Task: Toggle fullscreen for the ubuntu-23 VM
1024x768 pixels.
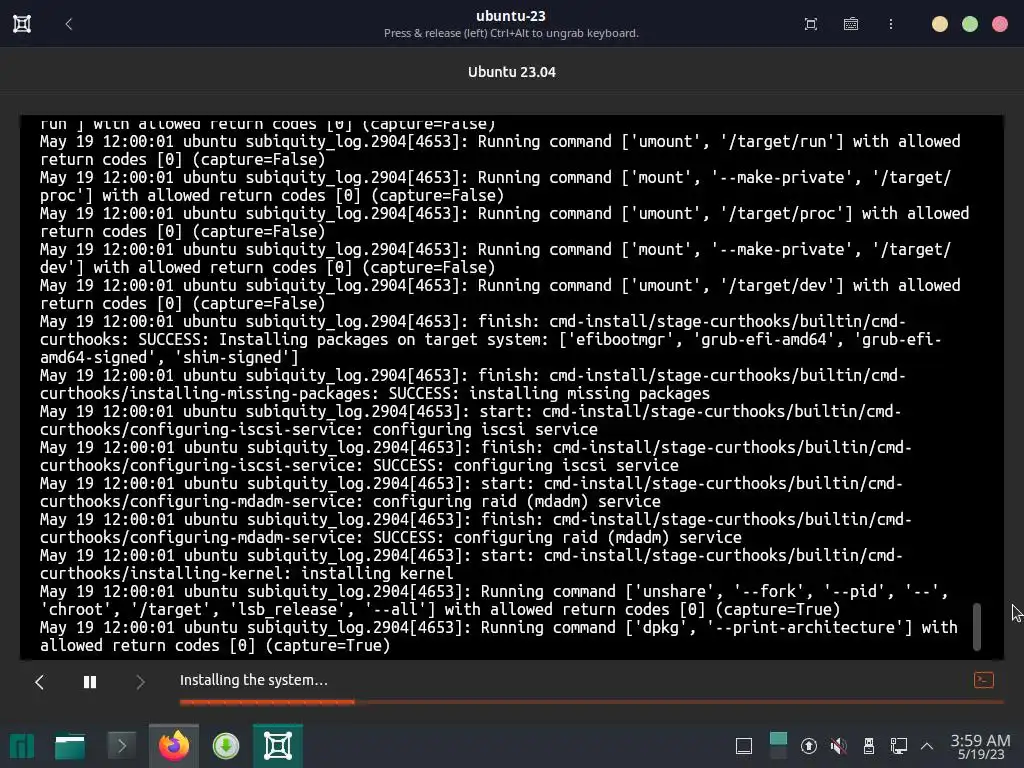Action: pos(810,24)
